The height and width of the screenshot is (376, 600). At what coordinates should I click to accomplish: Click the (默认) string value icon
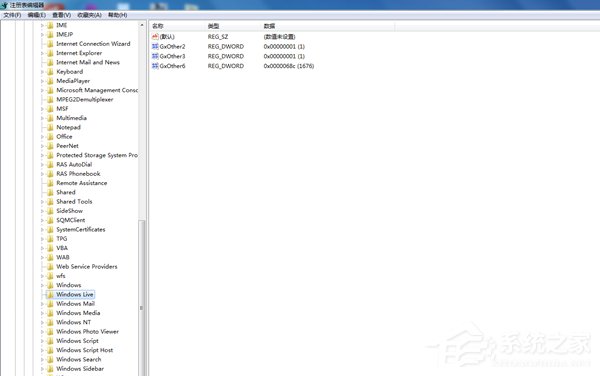[155, 37]
